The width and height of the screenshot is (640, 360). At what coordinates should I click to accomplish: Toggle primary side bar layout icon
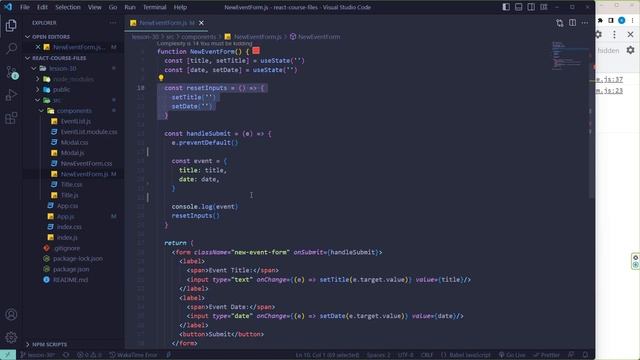pyautogui.click(x=506, y=7)
